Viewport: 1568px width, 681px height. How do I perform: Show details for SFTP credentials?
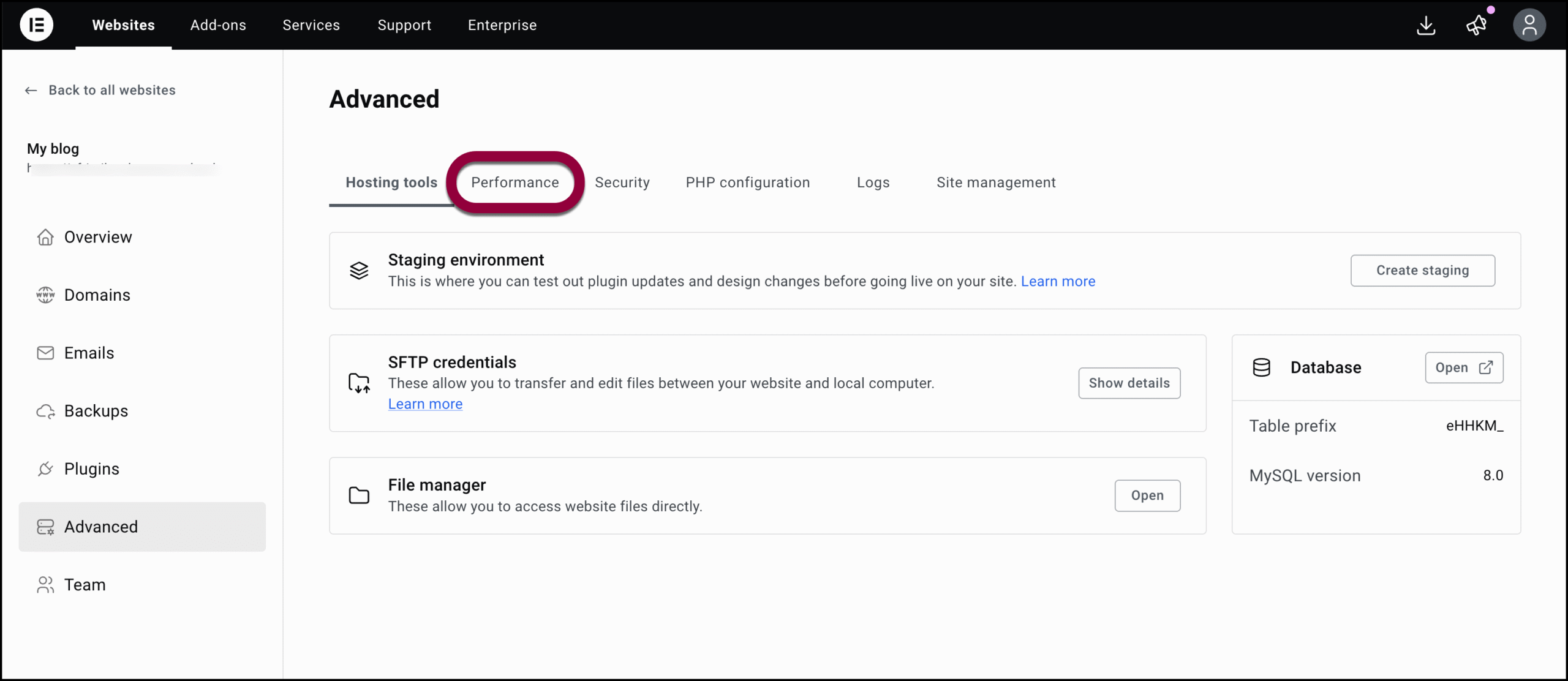click(x=1129, y=383)
